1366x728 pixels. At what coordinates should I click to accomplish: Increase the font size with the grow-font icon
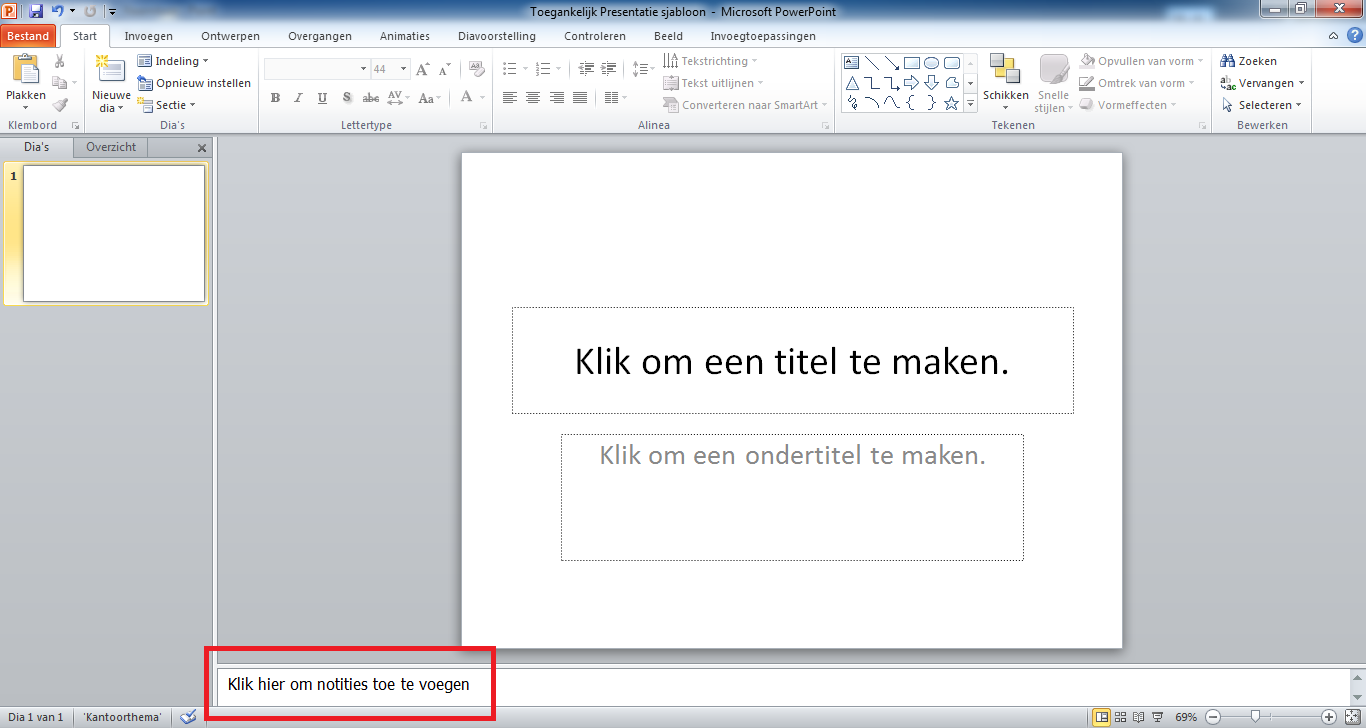click(x=422, y=69)
